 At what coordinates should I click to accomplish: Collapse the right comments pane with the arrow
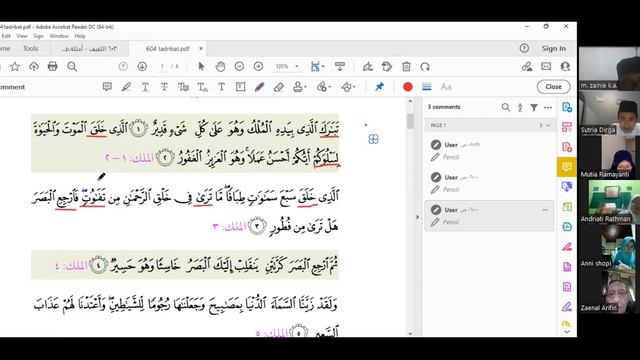(417, 217)
